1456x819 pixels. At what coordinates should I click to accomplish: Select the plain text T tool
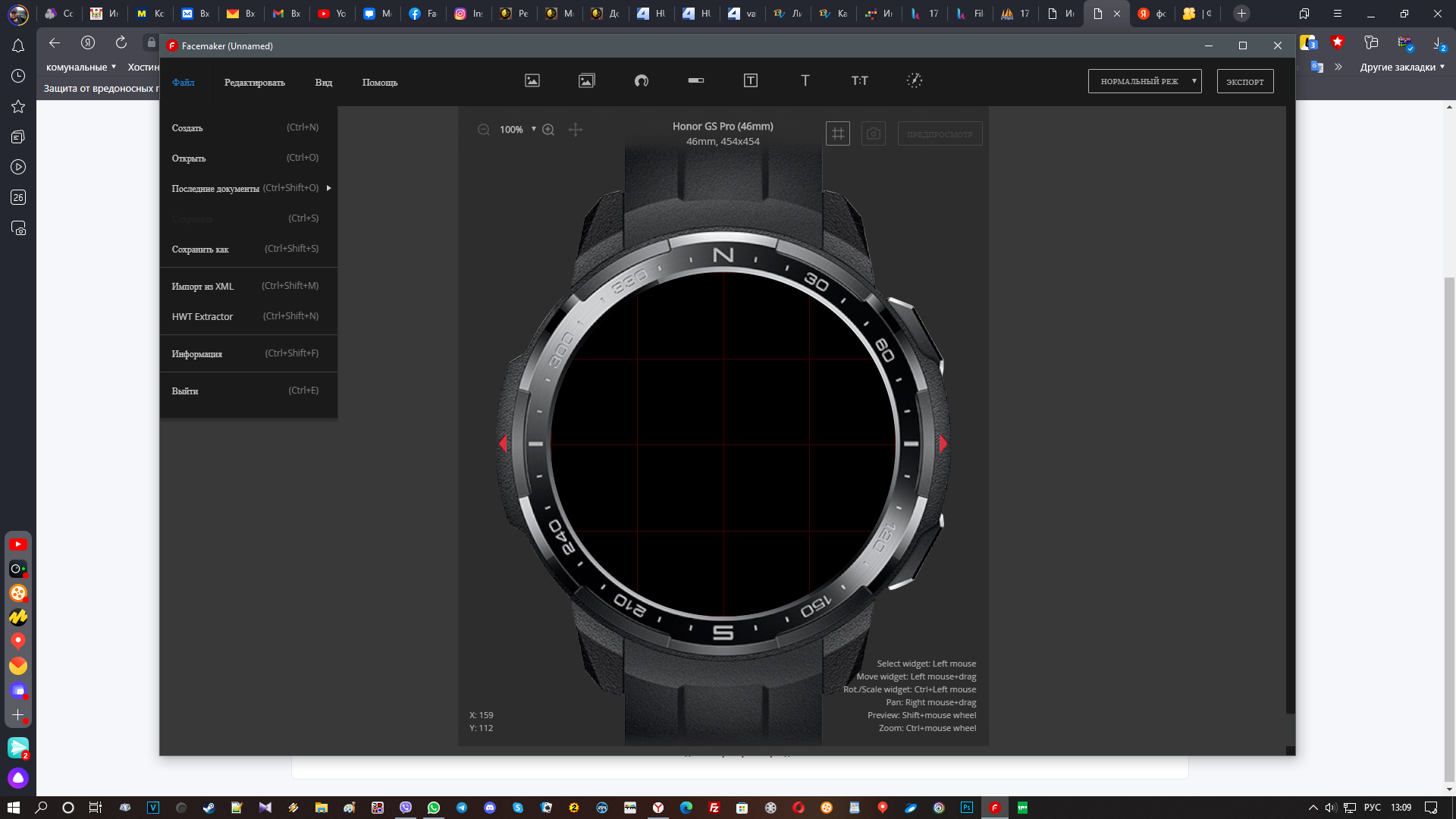click(805, 80)
